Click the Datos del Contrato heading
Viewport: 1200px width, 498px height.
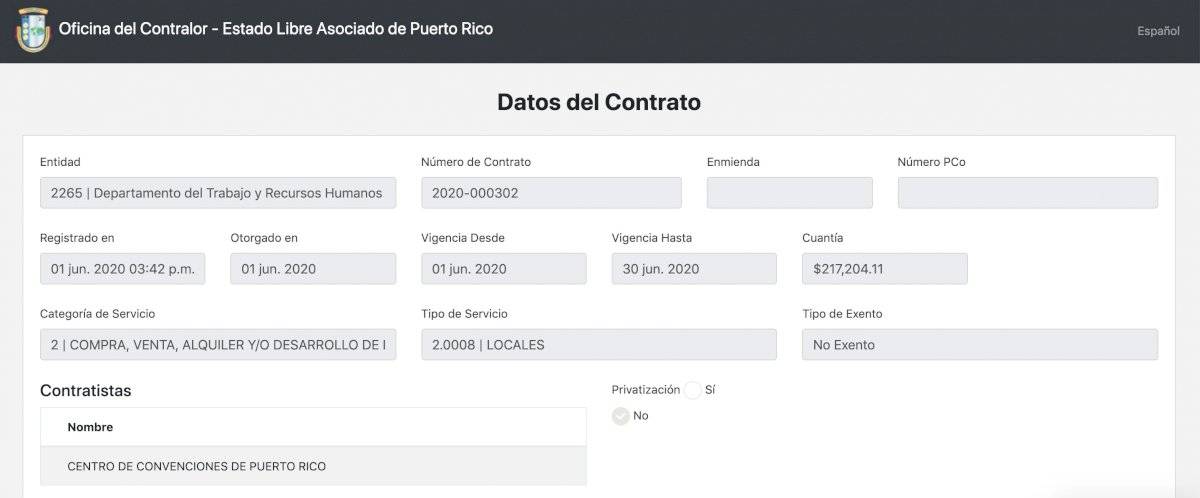(x=599, y=102)
